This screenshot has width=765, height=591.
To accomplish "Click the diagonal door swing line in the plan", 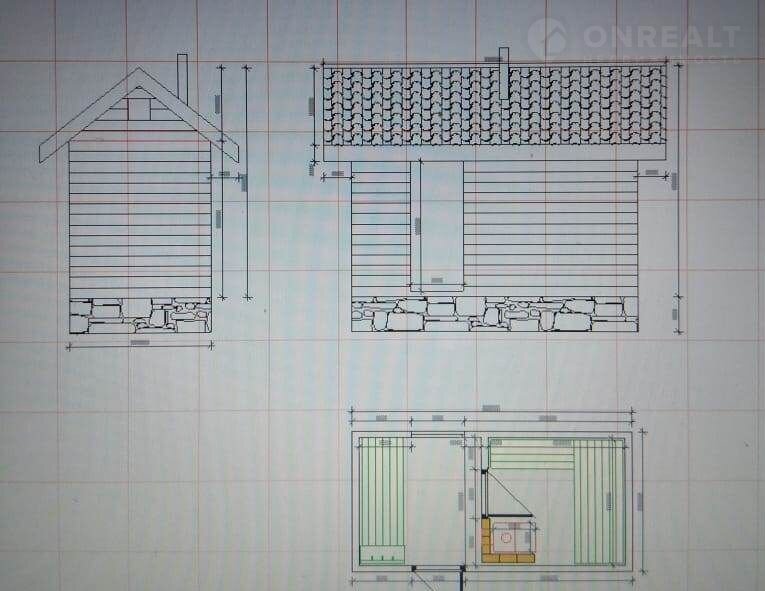I will (x=509, y=493).
